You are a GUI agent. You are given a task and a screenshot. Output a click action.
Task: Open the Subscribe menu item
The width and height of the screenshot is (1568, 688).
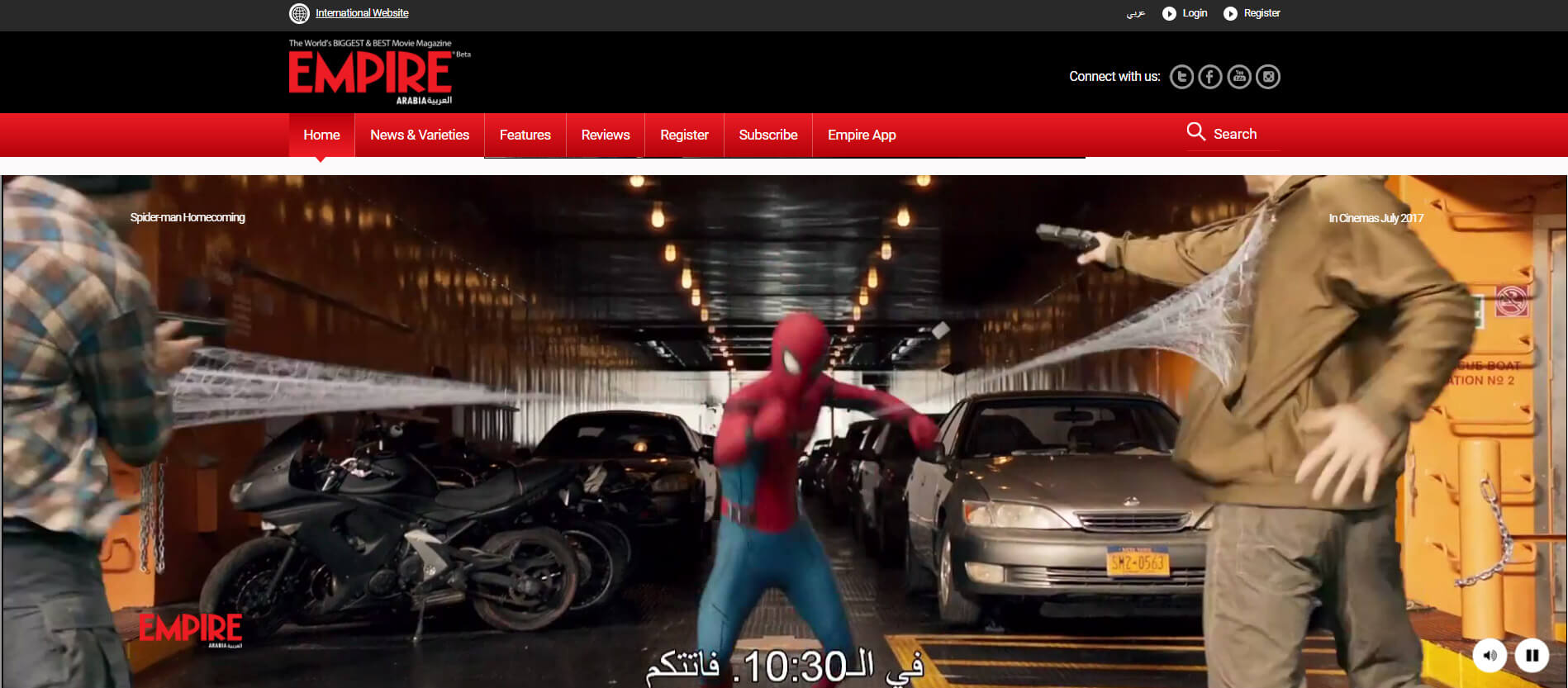click(x=768, y=135)
